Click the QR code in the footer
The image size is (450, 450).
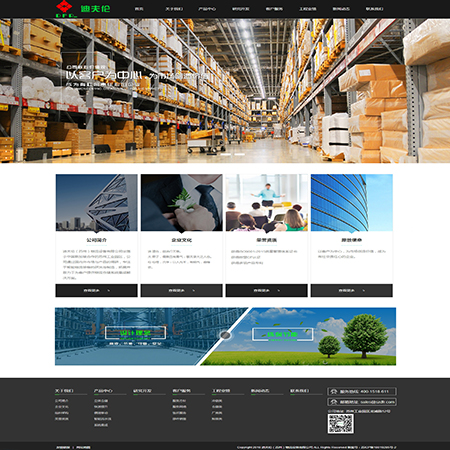tap(341, 424)
